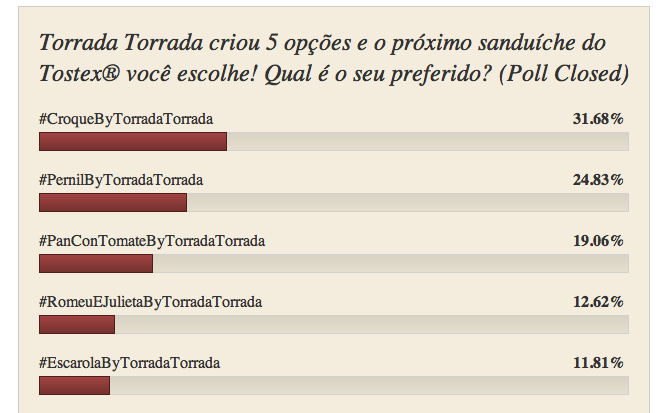Screen dimensions: 662x413
Task: Click the red filled bar for Croque
Action: point(132,142)
